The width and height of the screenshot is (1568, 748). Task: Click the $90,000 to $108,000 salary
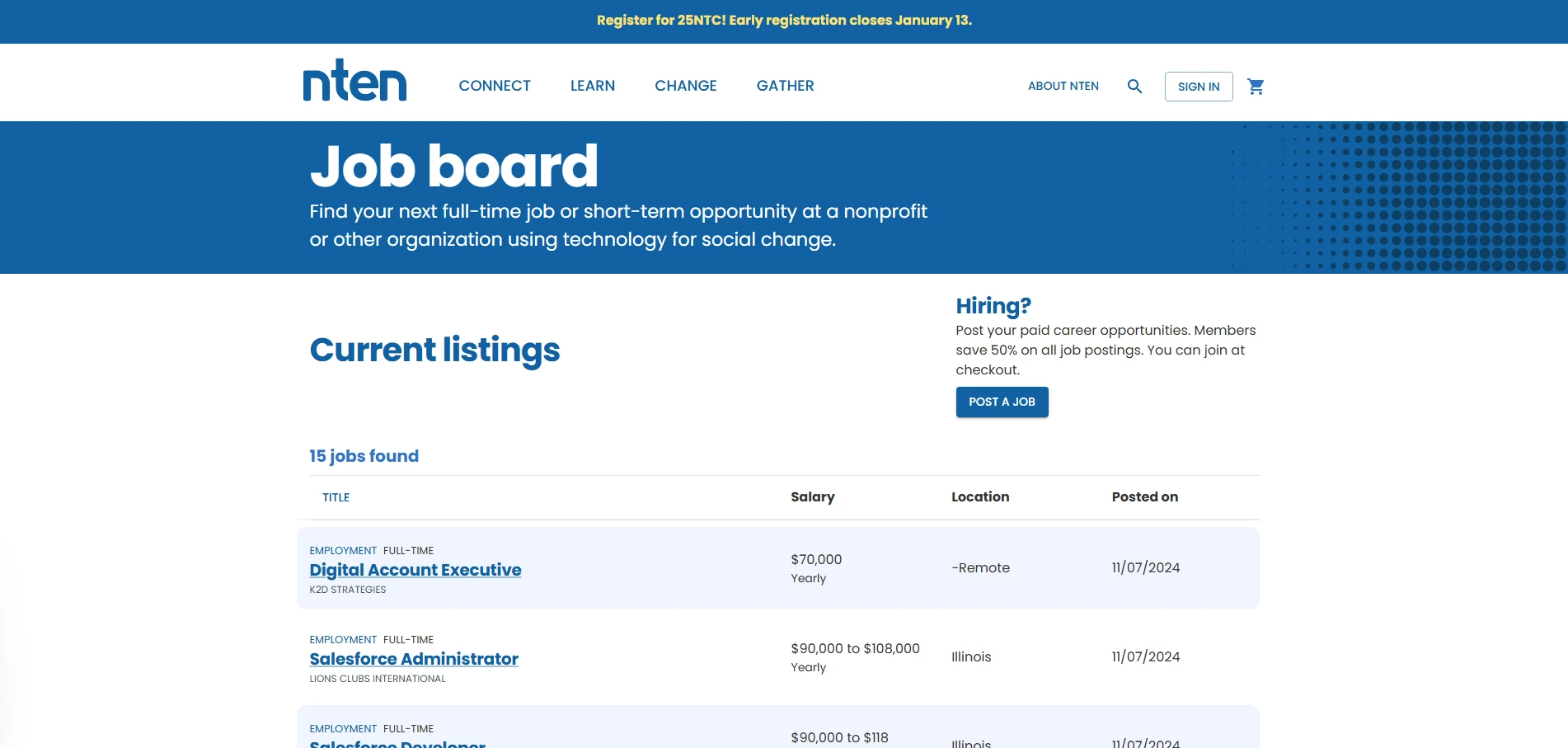[x=855, y=648]
